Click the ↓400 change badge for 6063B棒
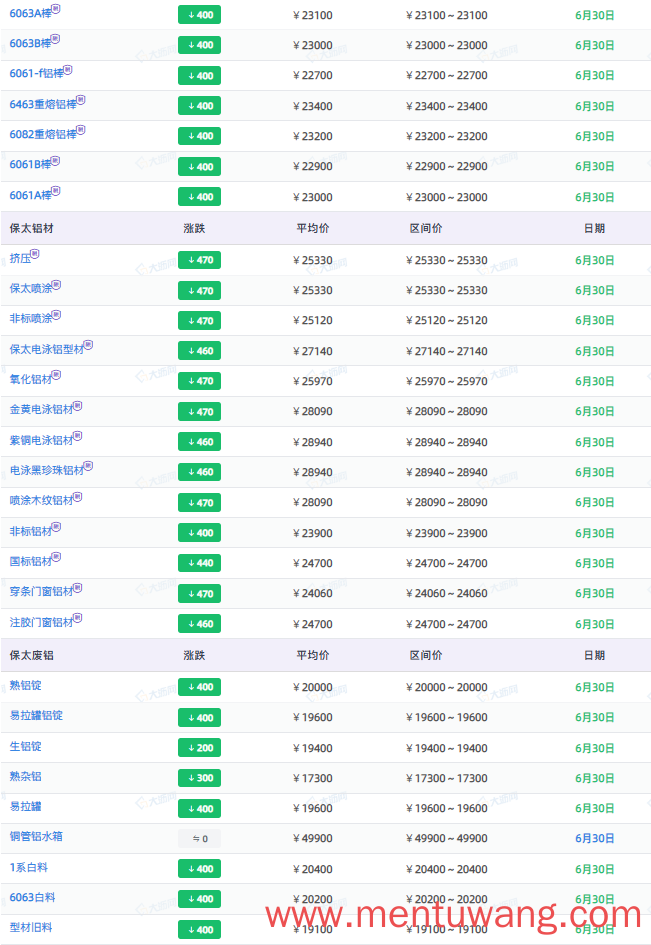The image size is (651, 945). (200, 45)
